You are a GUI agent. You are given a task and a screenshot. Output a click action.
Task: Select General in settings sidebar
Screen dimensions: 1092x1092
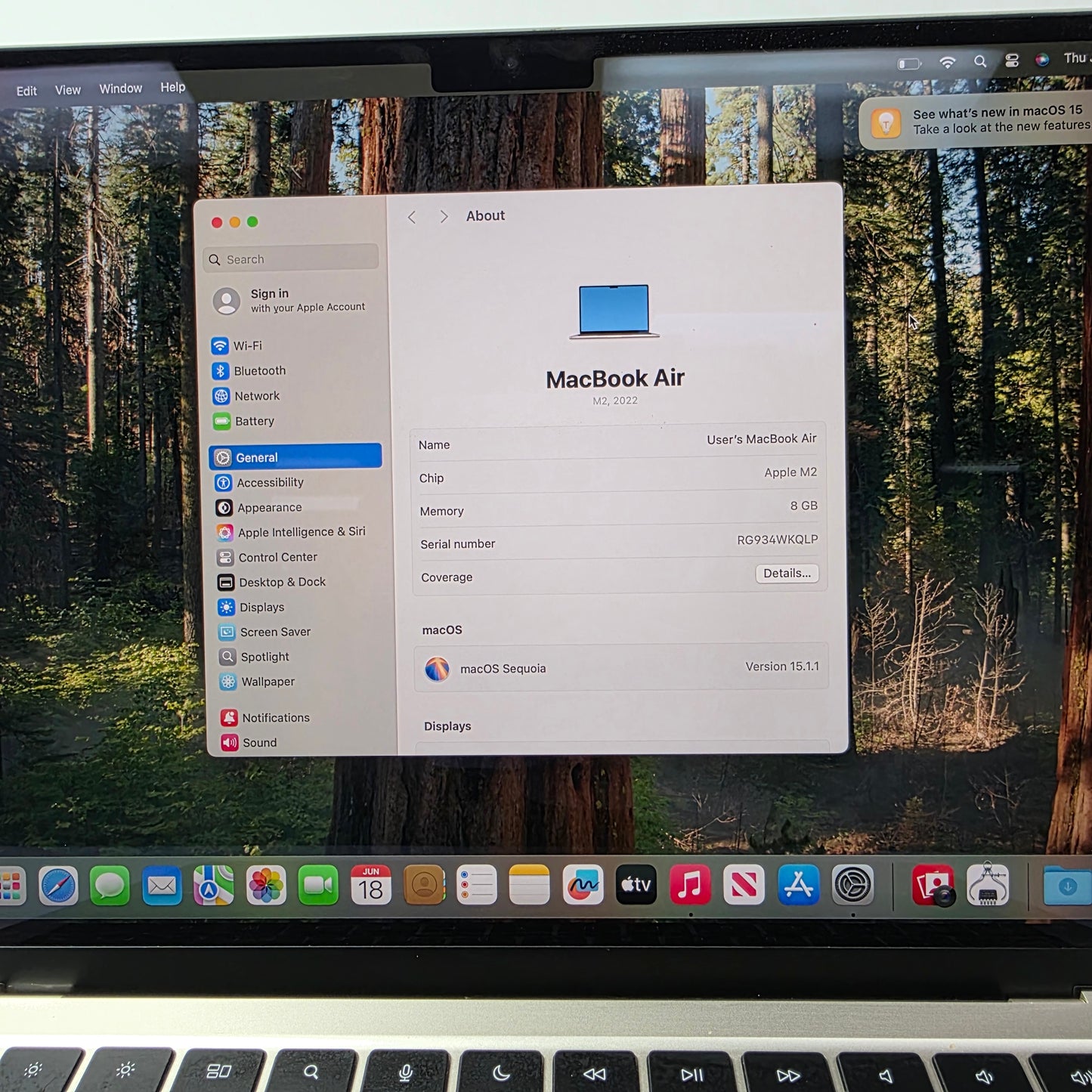[x=295, y=456]
